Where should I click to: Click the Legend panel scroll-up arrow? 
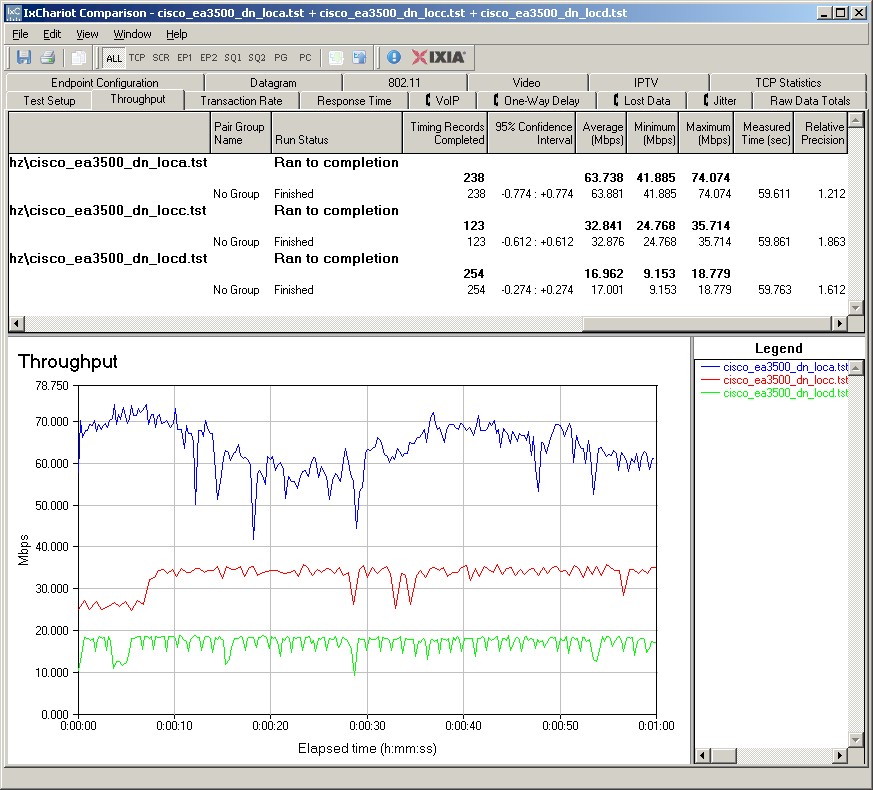tap(856, 367)
